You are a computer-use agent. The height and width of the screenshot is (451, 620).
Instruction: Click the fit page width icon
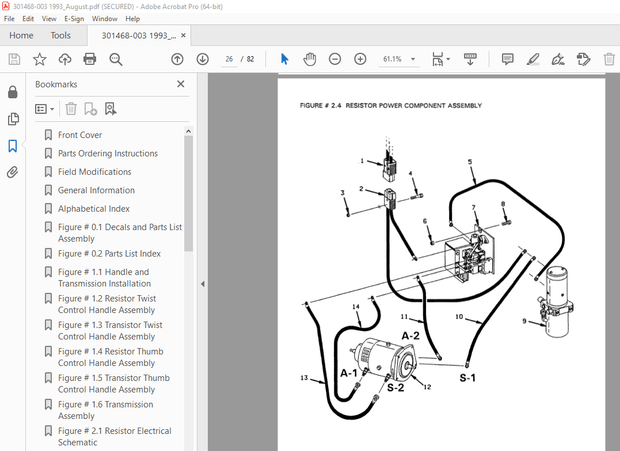click(437, 59)
